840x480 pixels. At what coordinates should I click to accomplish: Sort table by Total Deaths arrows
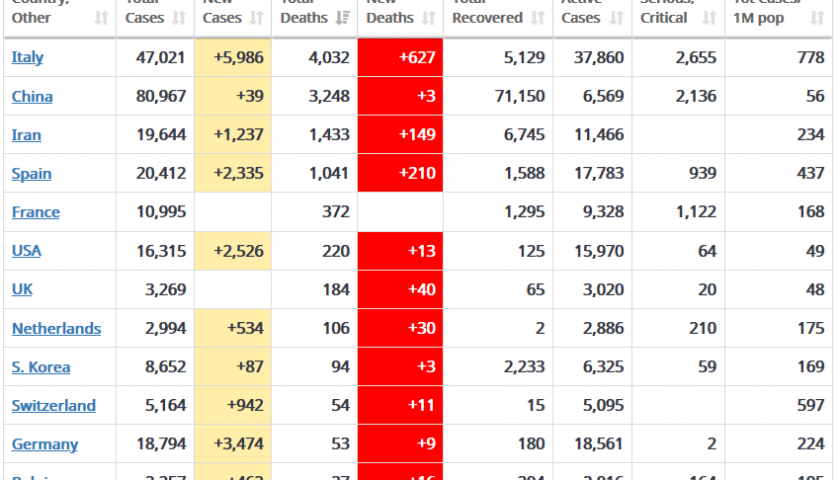click(342, 18)
